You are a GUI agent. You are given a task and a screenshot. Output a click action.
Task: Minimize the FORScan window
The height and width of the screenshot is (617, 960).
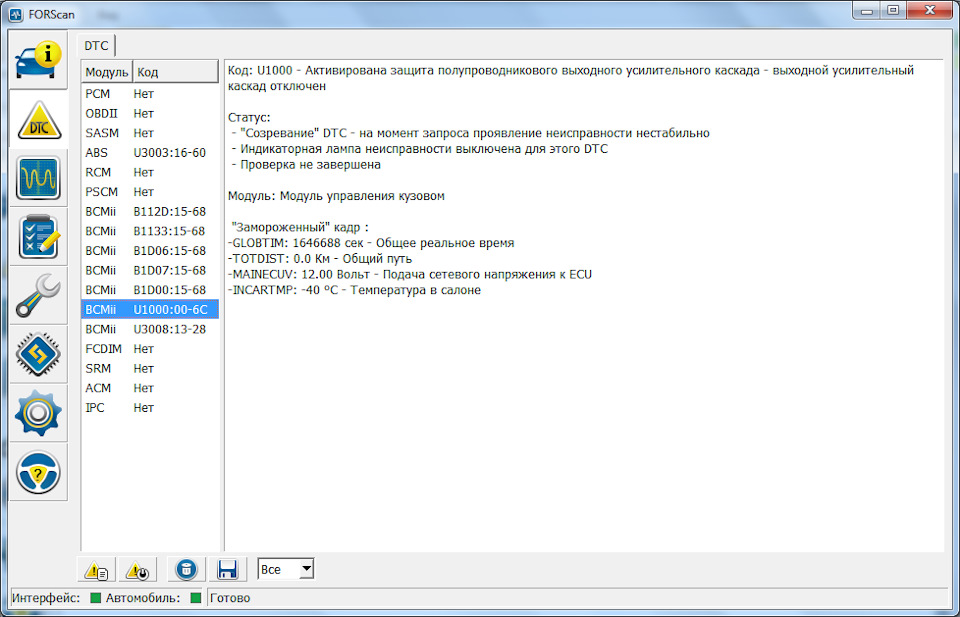(866, 10)
